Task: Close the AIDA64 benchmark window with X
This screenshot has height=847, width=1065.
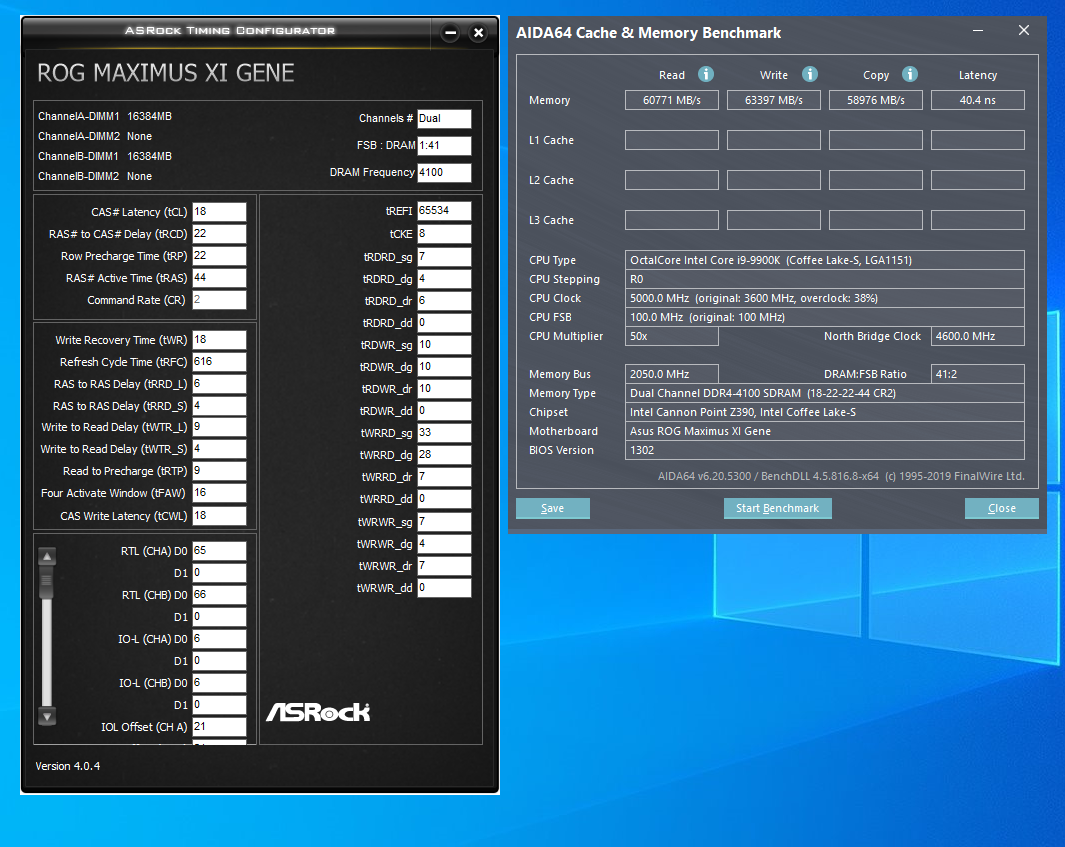Action: point(1024,31)
